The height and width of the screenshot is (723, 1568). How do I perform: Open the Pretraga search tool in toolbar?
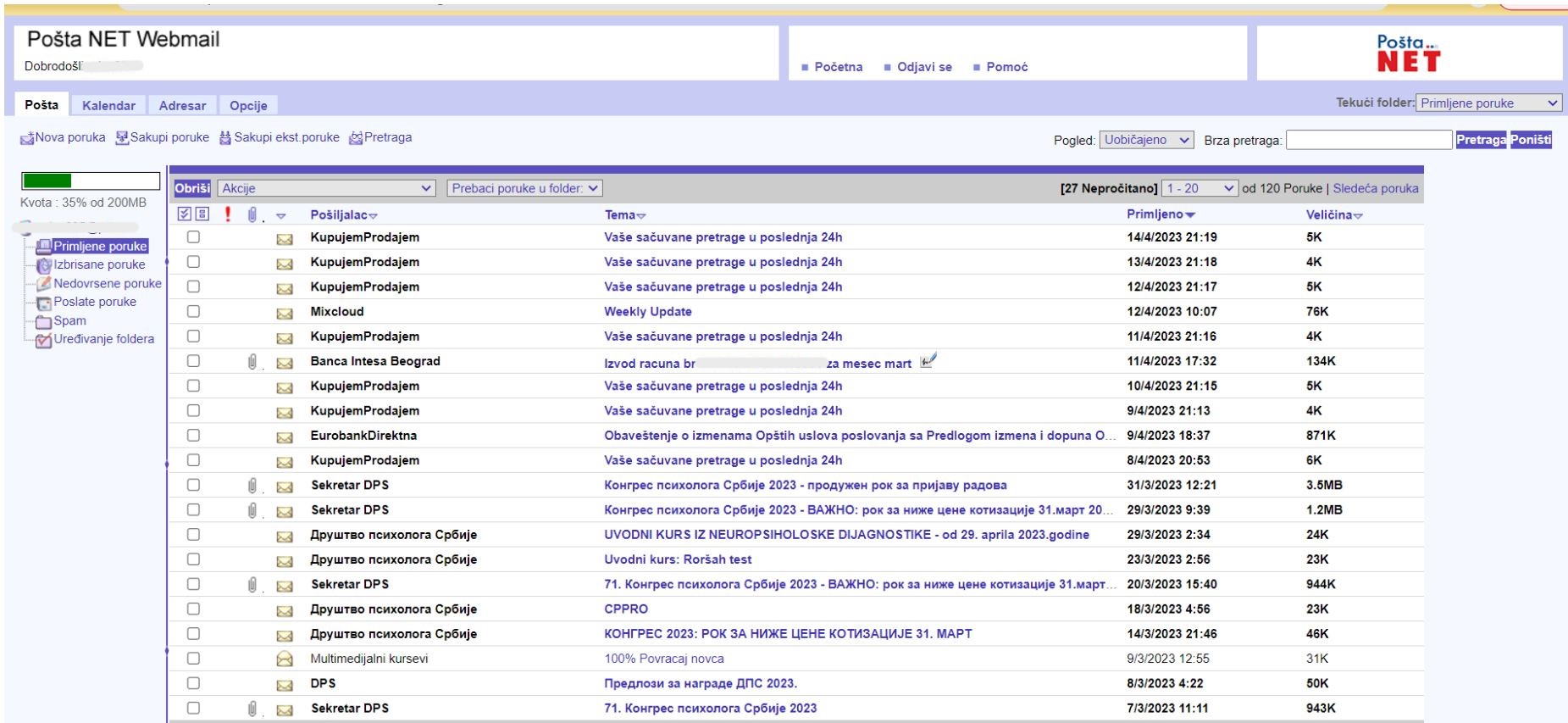point(380,137)
